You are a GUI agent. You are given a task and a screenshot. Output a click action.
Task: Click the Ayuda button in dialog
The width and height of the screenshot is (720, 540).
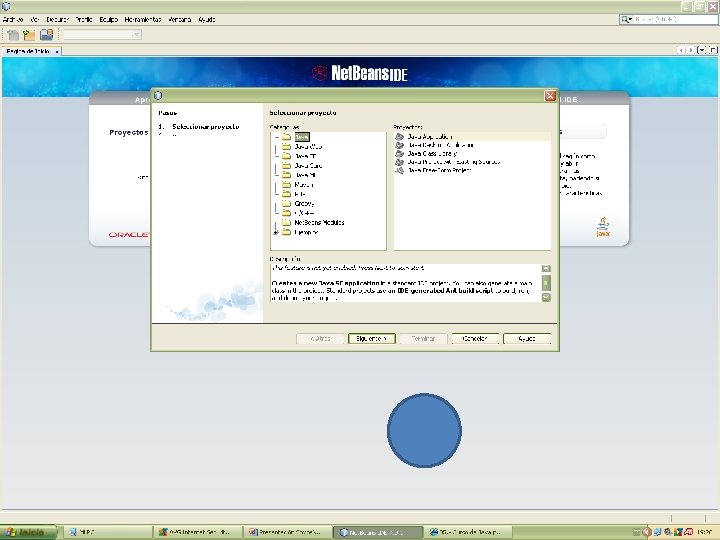tap(527, 338)
